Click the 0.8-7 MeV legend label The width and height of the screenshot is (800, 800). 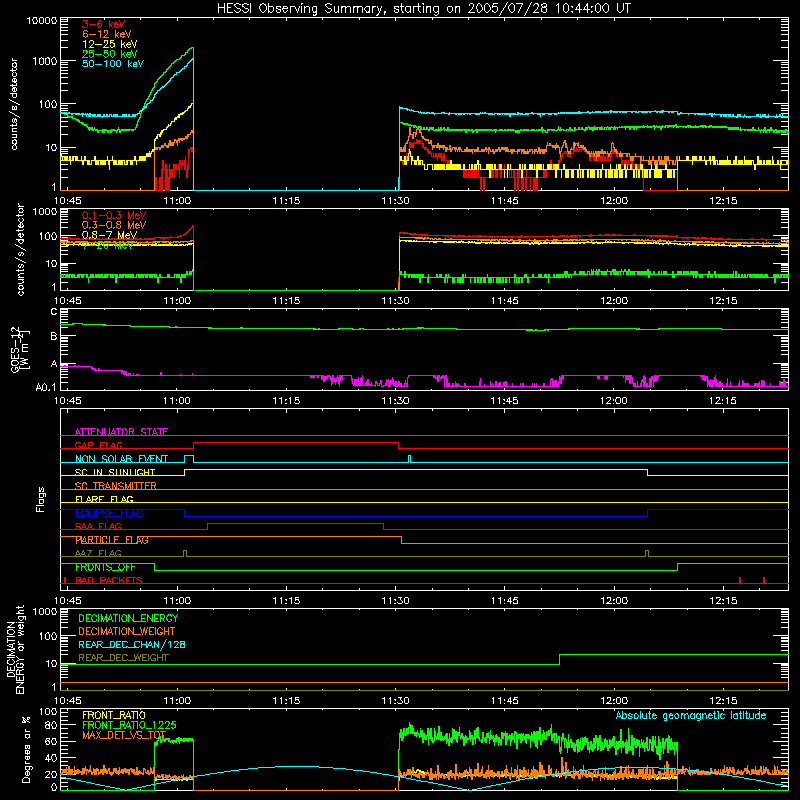point(110,235)
